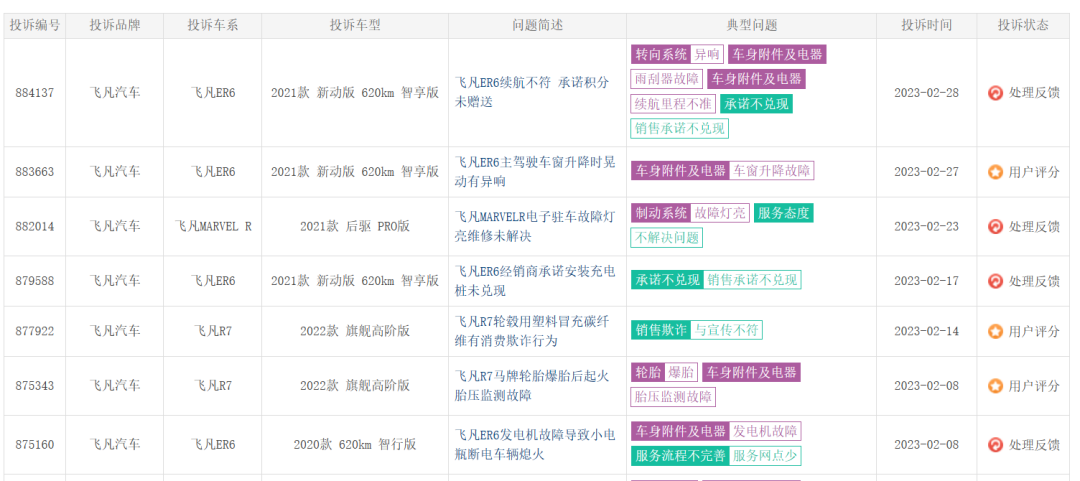Click the 车身附件及电器 tag in row 875160
The width and height of the screenshot is (1080, 481).
click(x=681, y=431)
